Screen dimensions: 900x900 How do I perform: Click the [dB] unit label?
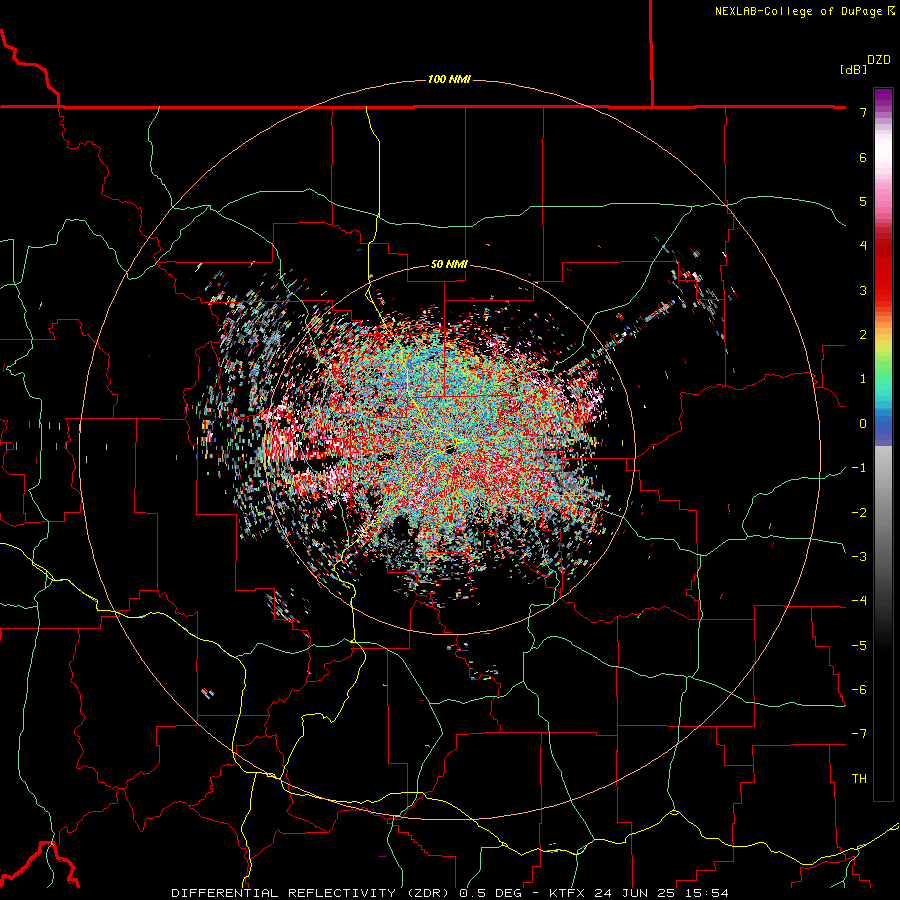854,69
